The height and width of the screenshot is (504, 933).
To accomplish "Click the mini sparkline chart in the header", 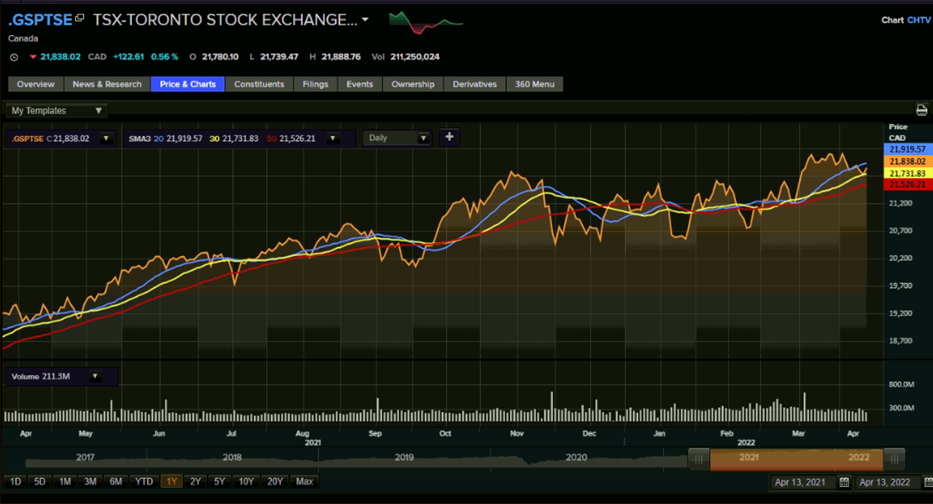I will [x=425, y=23].
